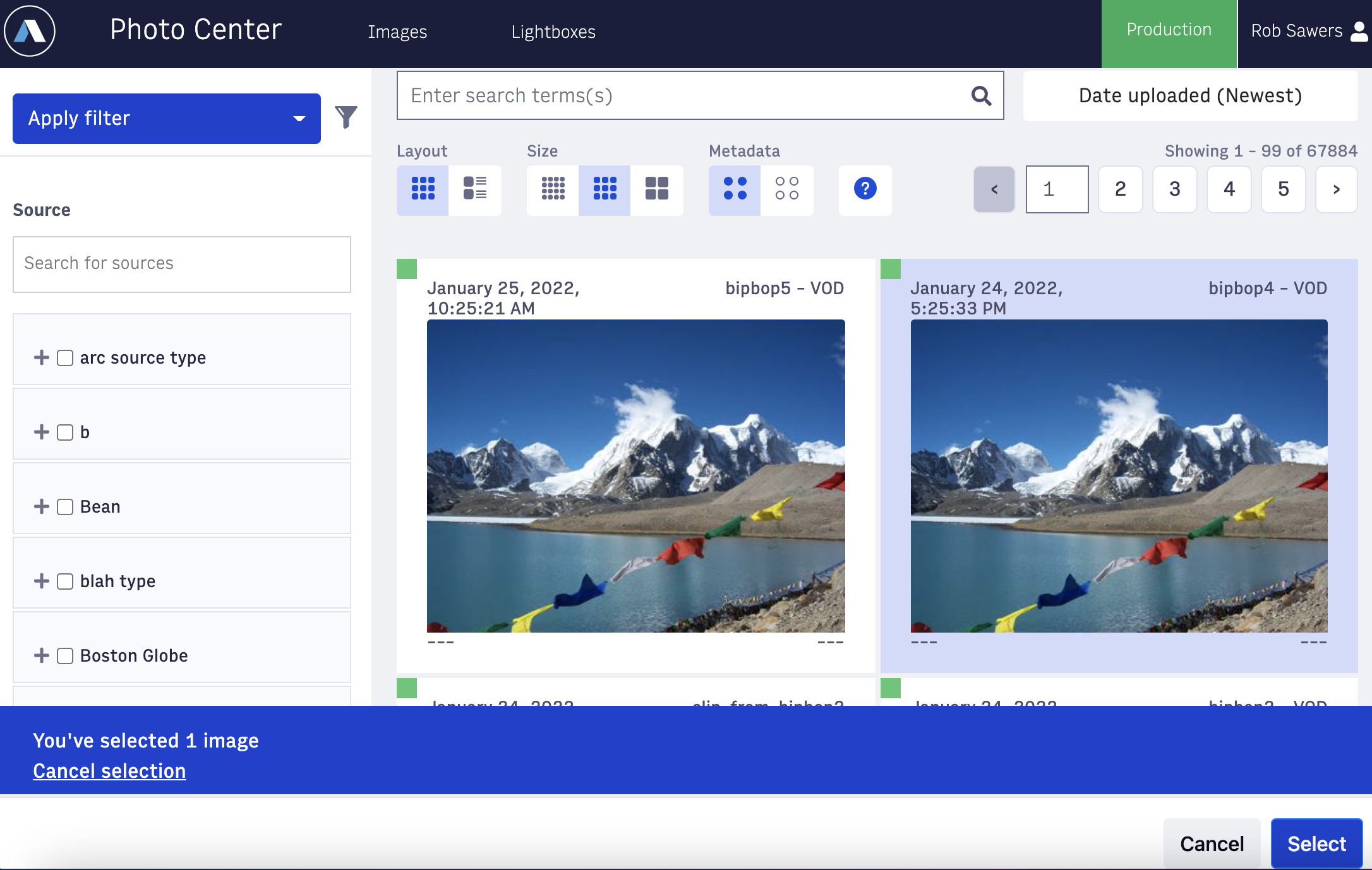Go to page 2
The height and width of the screenshot is (870, 1372).
click(x=1121, y=189)
